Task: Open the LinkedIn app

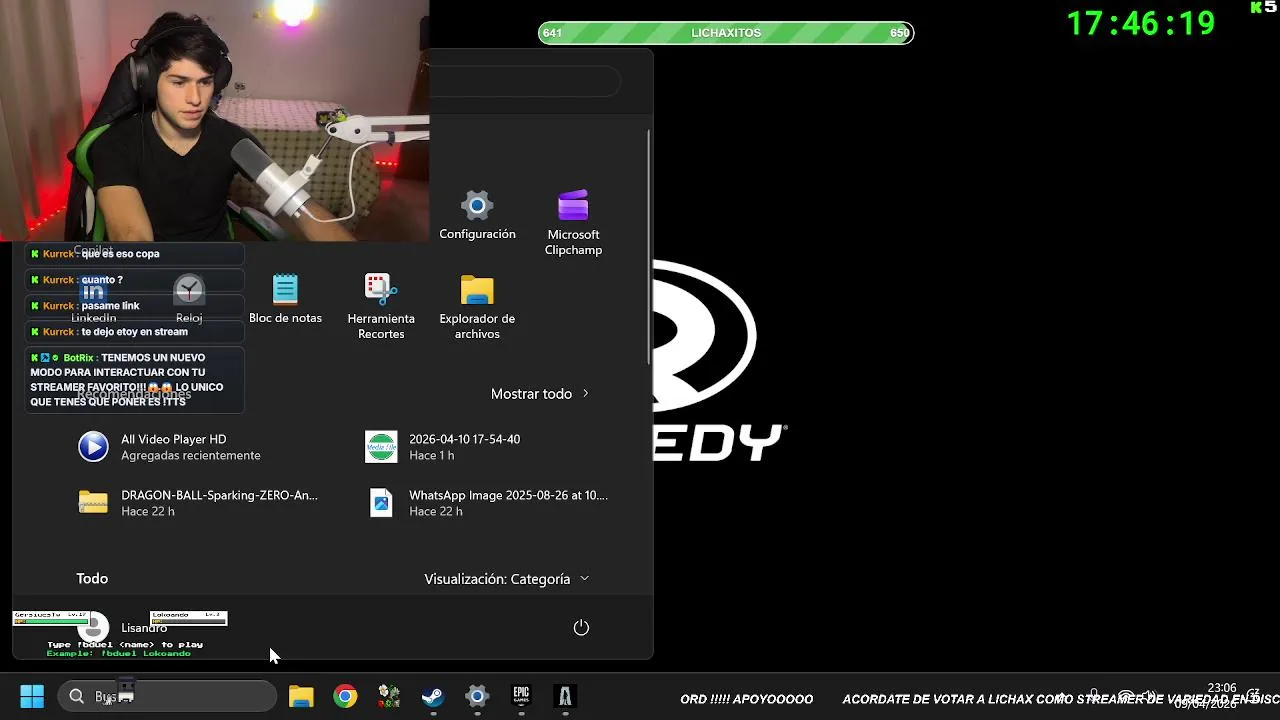Action: [x=93, y=299]
